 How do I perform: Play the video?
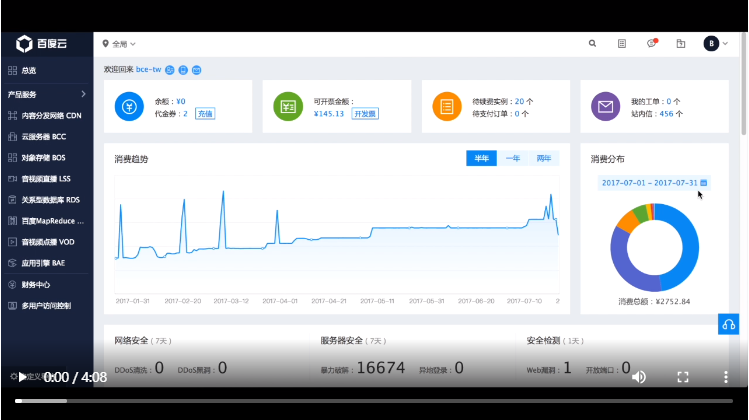tap(22, 377)
